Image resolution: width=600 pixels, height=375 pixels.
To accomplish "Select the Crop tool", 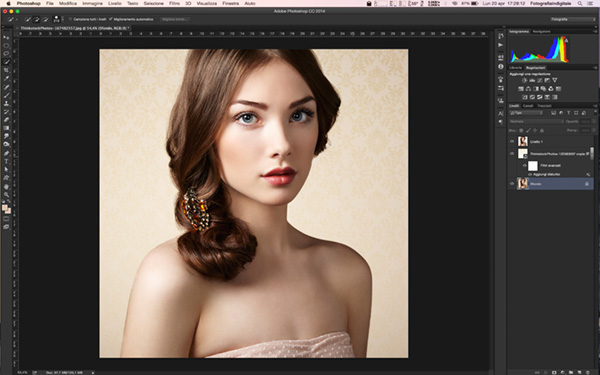I will tap(7, 70).
